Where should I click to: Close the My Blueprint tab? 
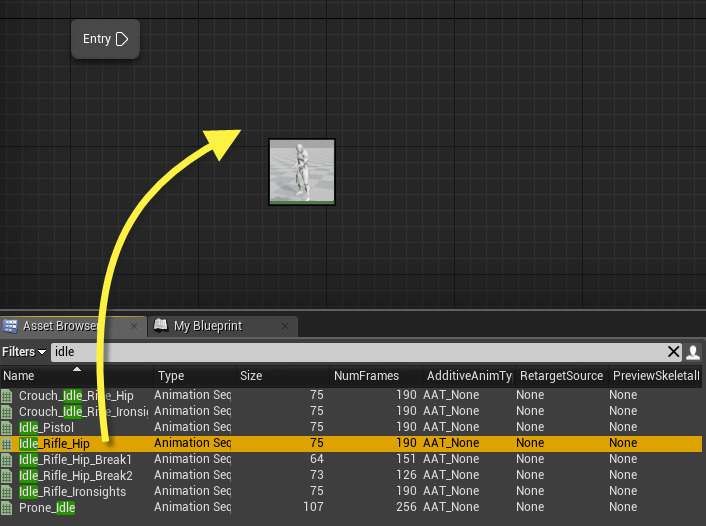[x=287, y=326]
